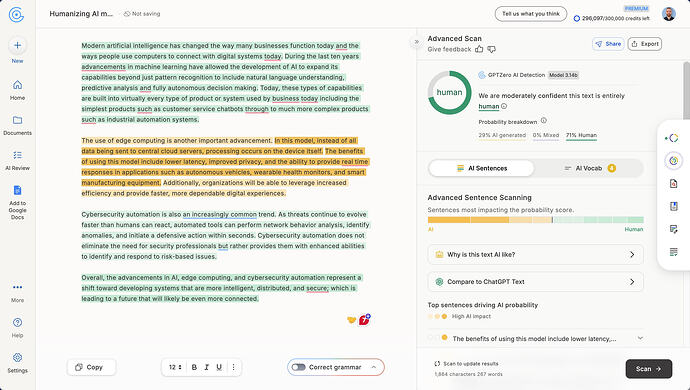Click the human score donut chart

coord(449,92)
